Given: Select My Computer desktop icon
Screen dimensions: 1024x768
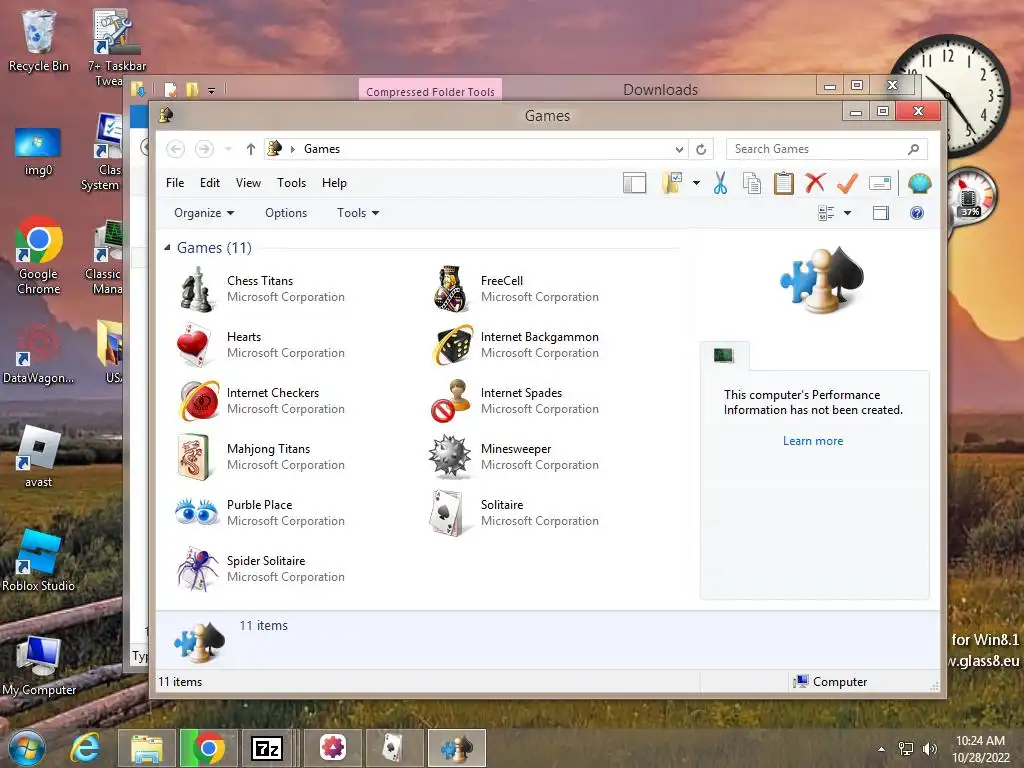Looking at the screenshot, I should point(39,665).
